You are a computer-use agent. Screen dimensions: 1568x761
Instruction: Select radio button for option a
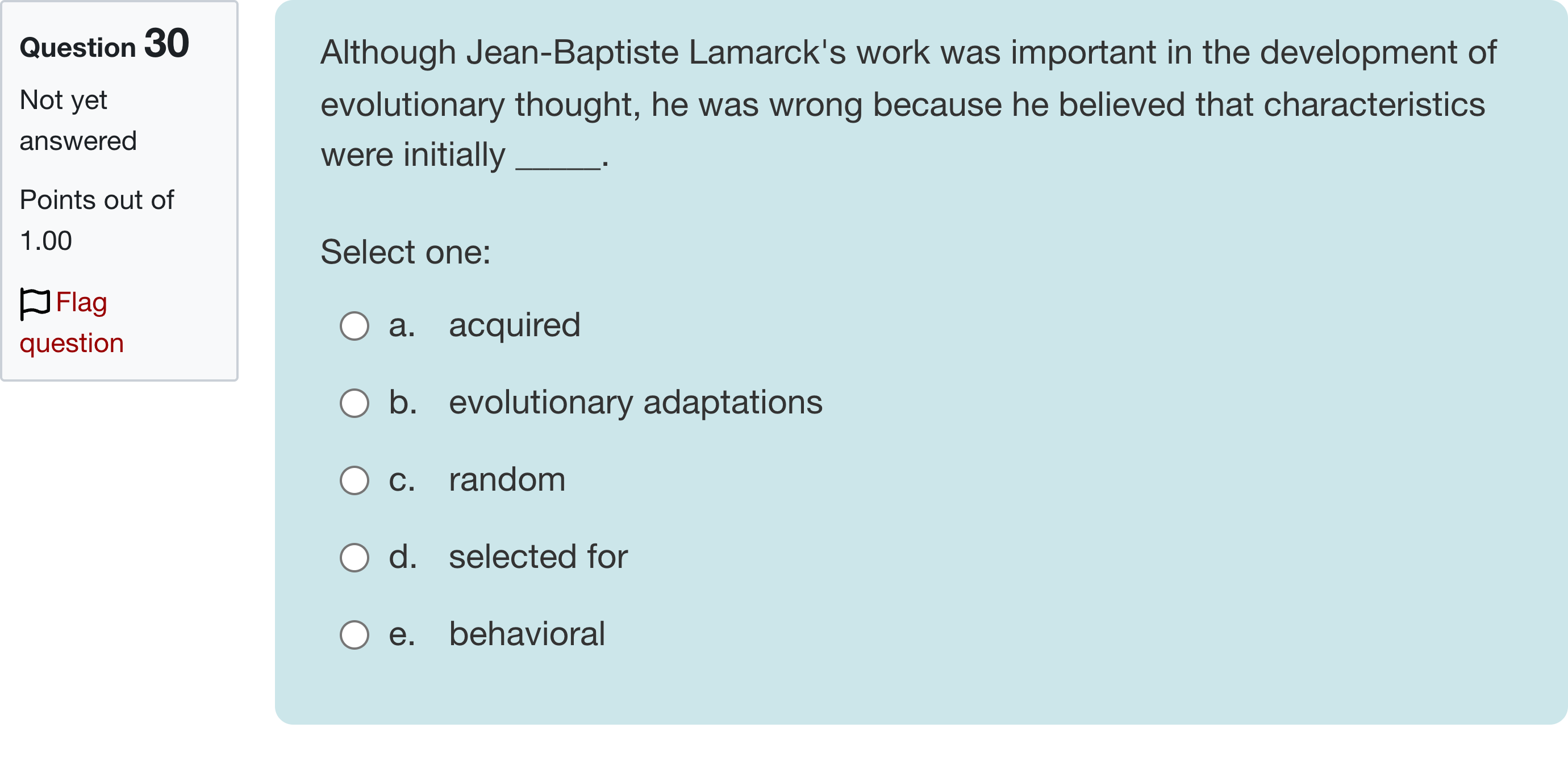pyautogui.click(x=355, y=326)
